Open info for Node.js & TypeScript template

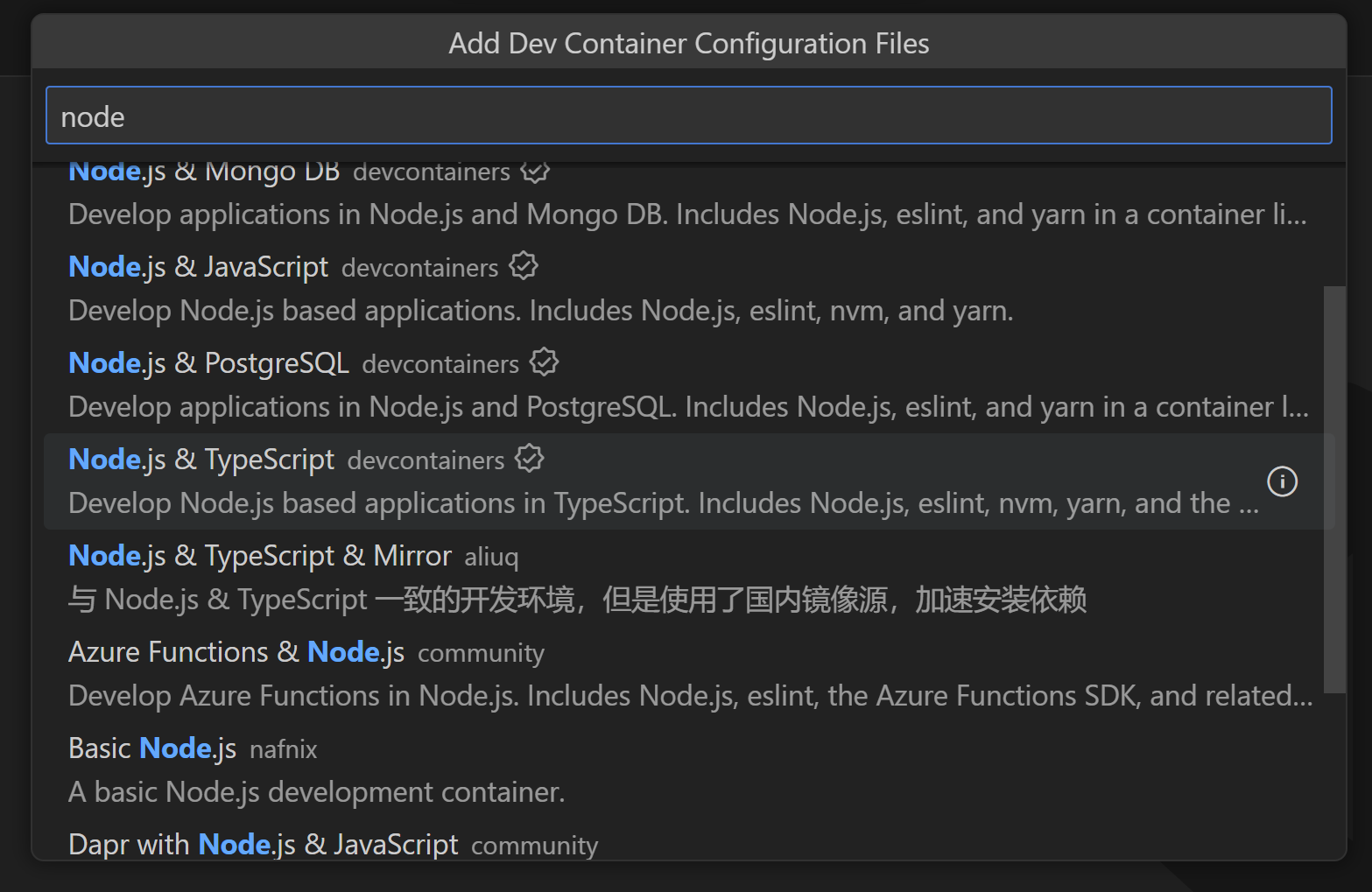pos(1282,481)
